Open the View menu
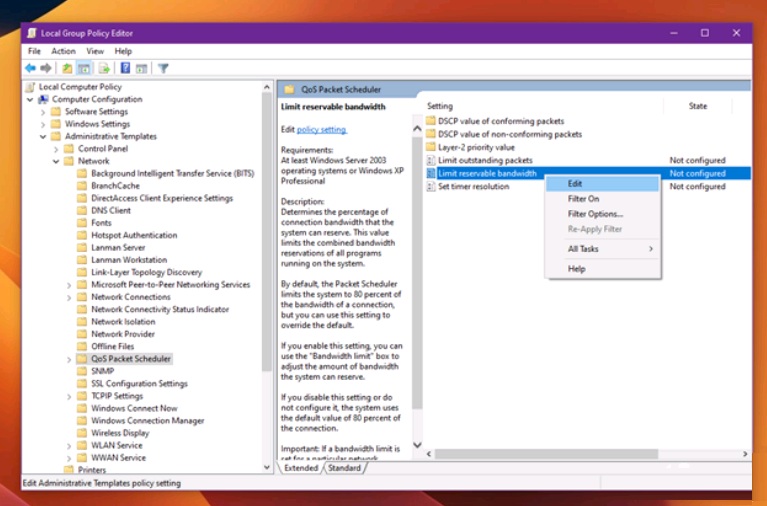 (95, 51)
